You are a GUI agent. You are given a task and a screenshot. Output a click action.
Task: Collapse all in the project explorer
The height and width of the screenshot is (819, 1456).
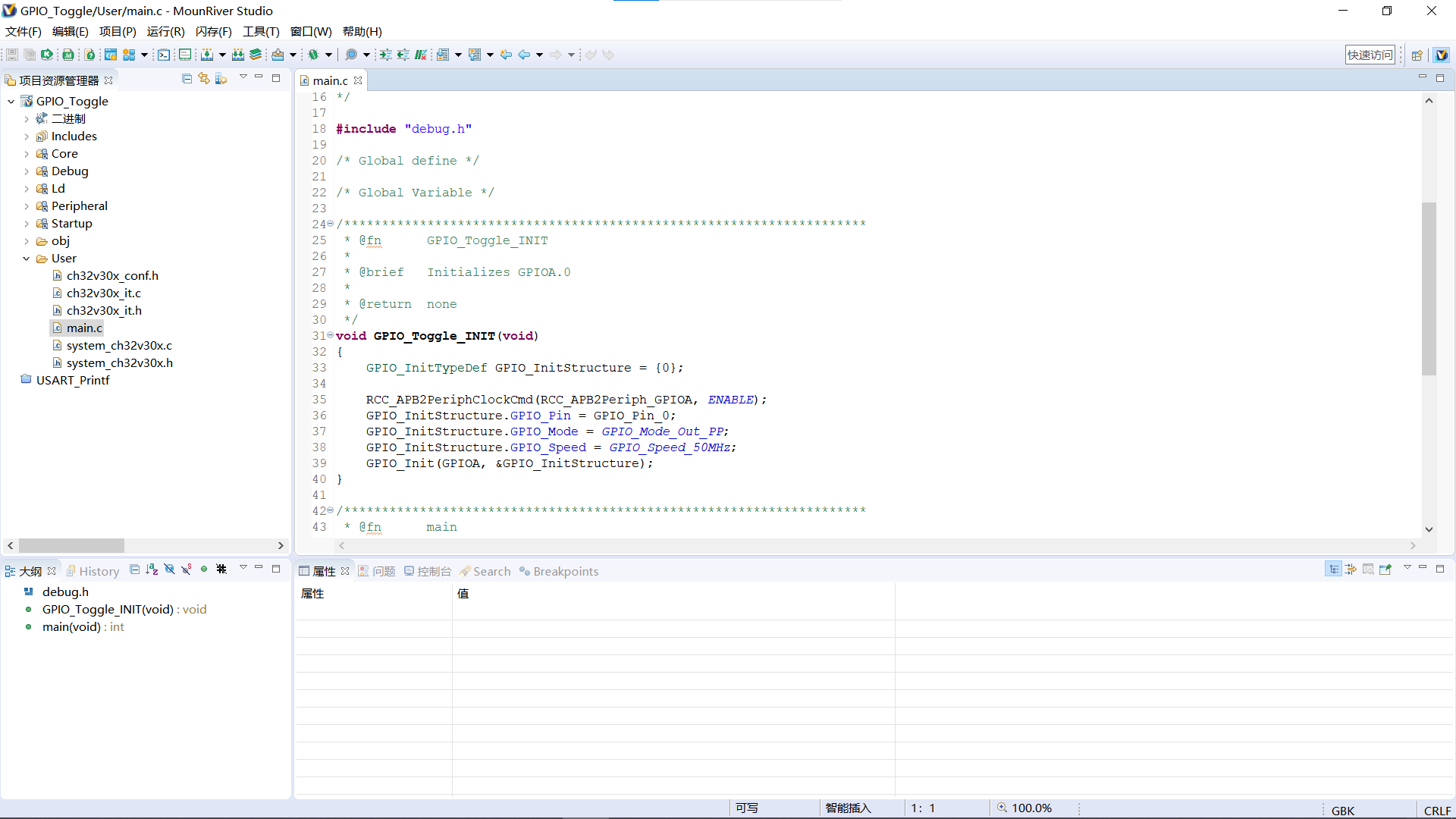coord(187,79)
